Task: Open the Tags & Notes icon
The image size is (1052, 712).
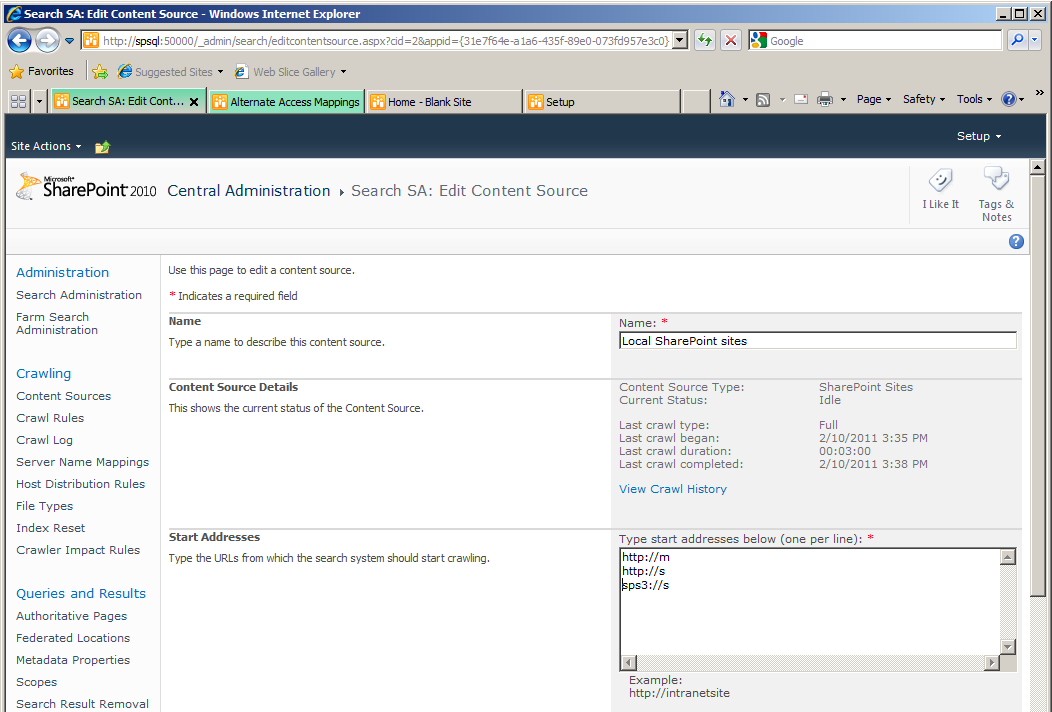Action: 996,181
